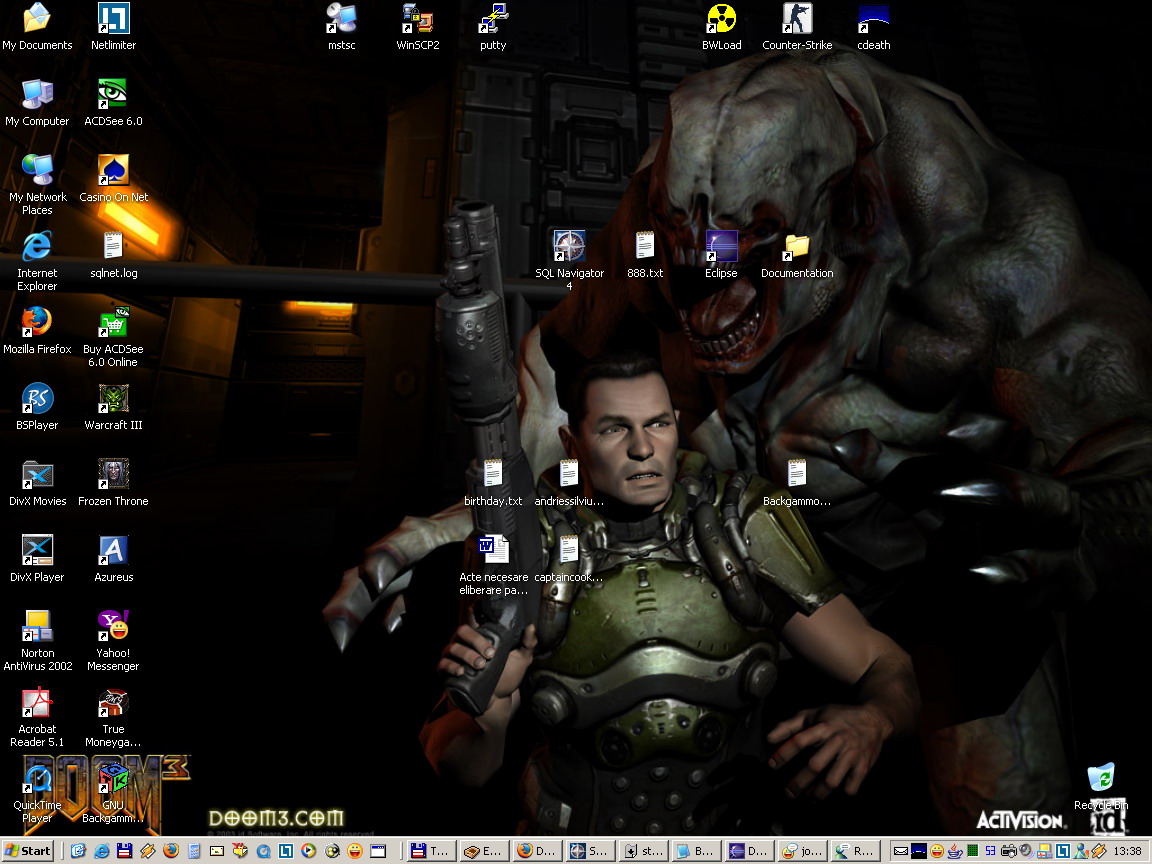The height and width of the screenshot is (864, 1152).
Task: Open the putty desktop shortcut
Action: [493, 26]
